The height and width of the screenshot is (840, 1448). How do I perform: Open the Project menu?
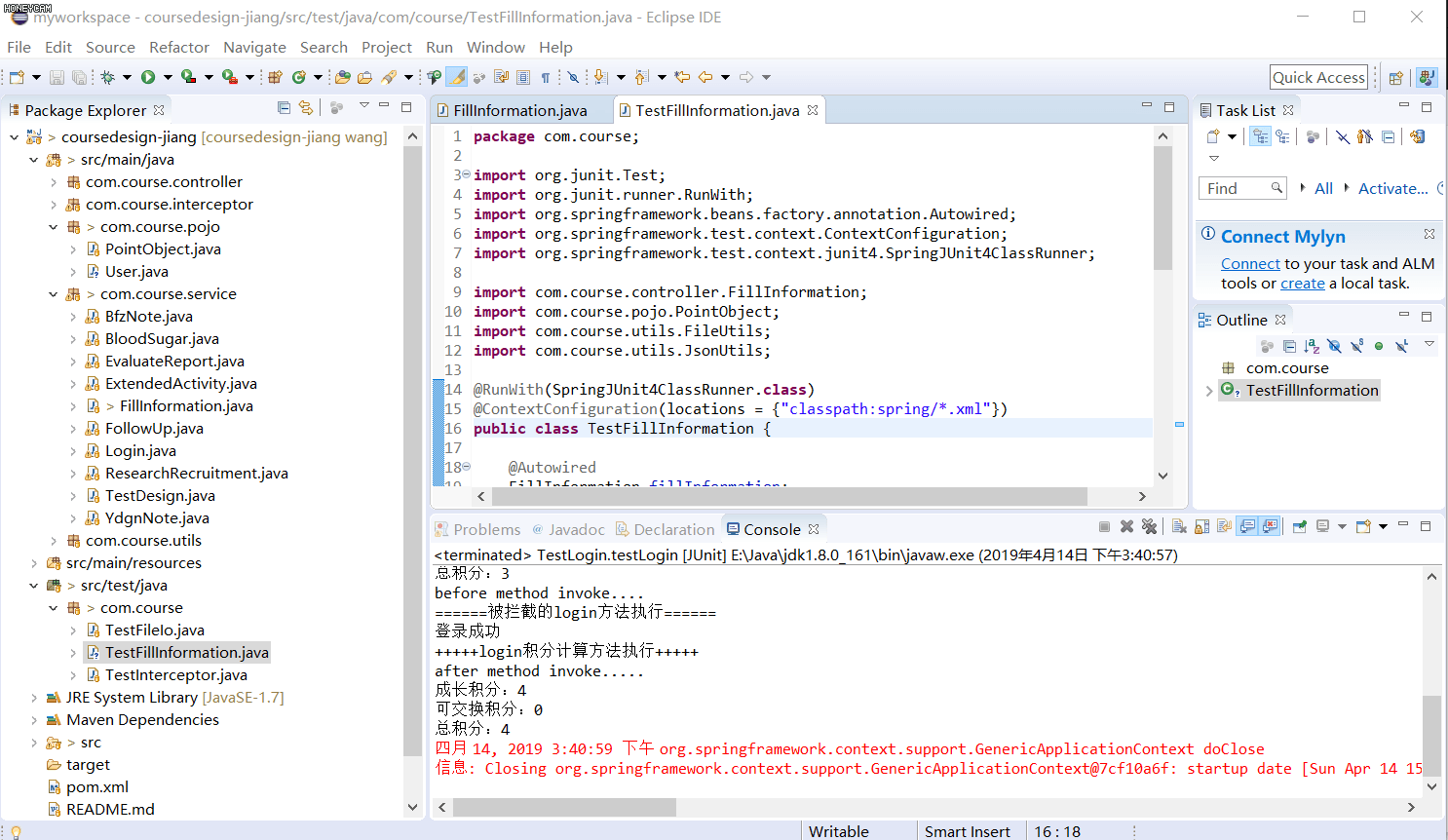(387, 47)
